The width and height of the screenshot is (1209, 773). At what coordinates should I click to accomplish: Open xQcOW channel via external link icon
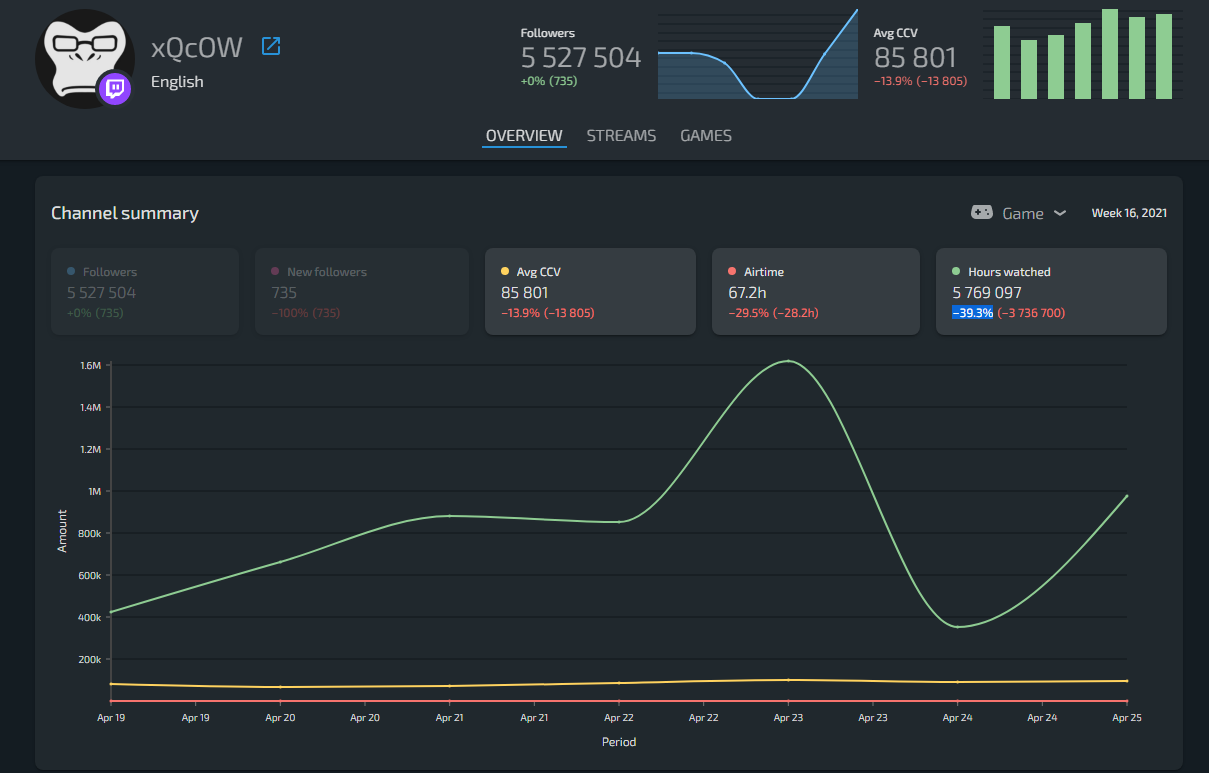(x=271, y=46)
